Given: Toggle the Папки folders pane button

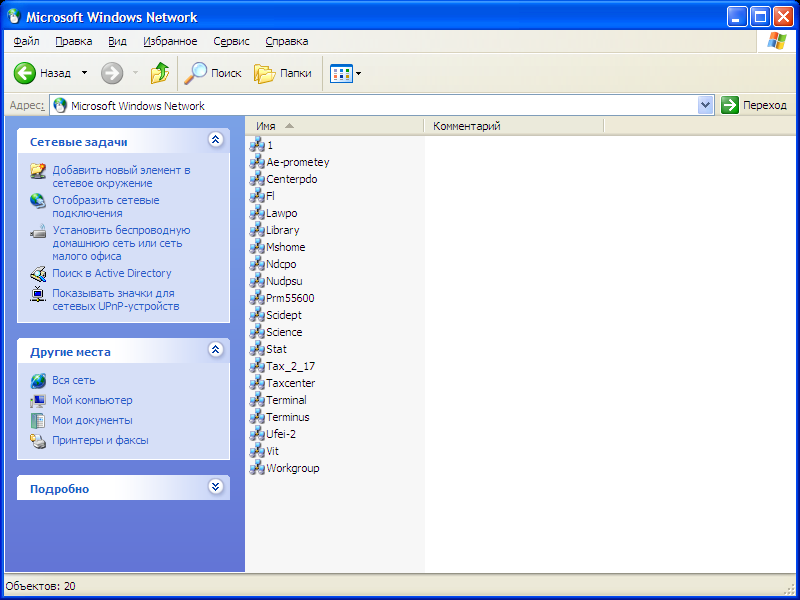Looking at the screenshot, I should [283, 73].
